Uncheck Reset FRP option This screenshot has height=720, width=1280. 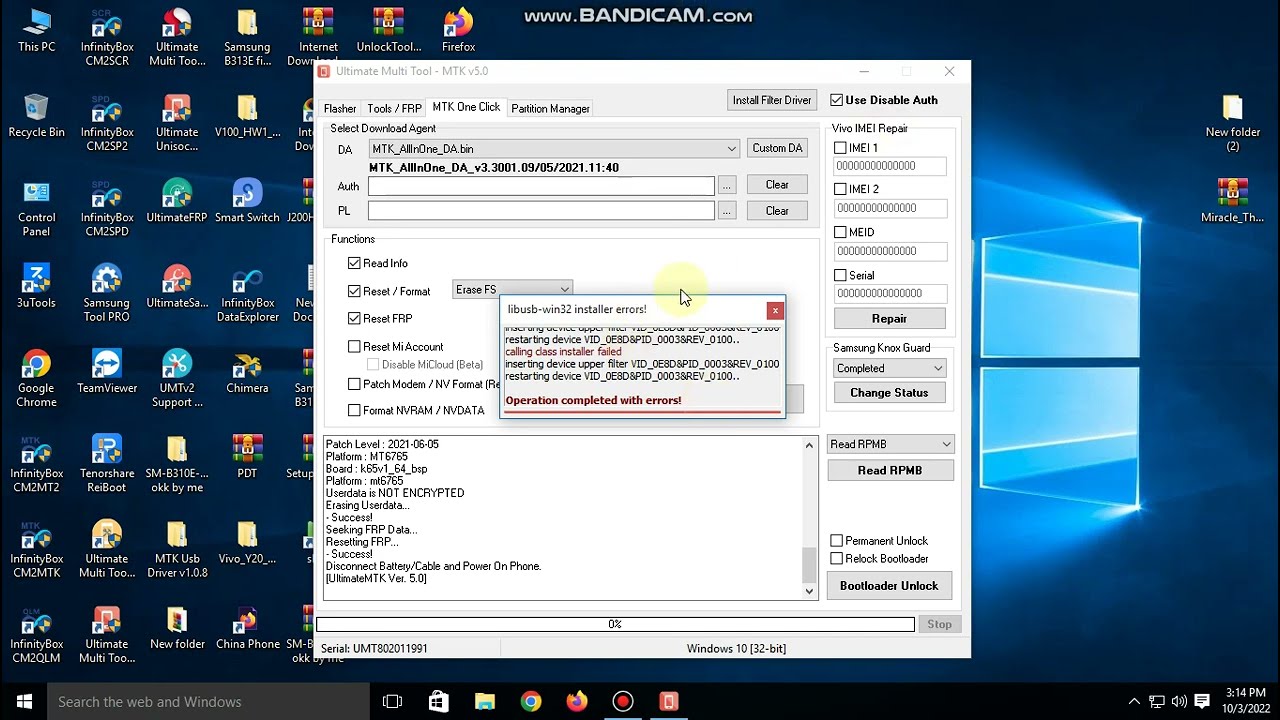tap(354, 318)
